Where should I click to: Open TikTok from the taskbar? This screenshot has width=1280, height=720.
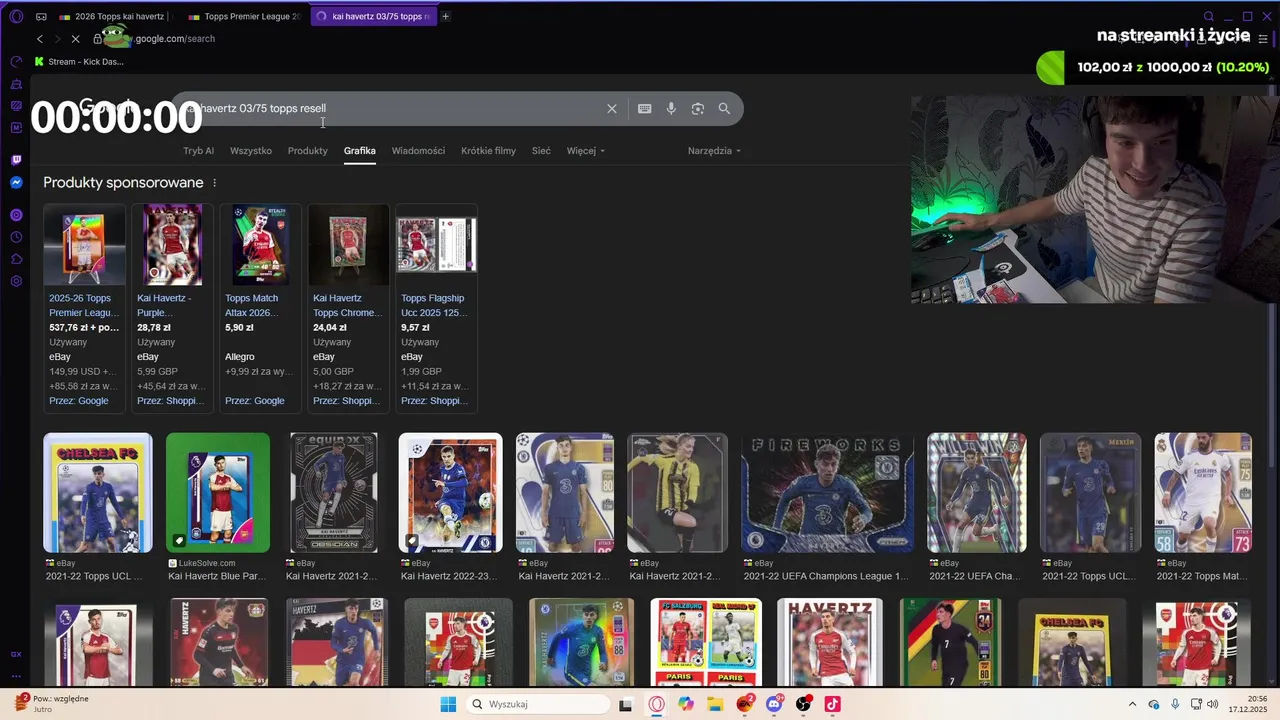tap(832, 704)
